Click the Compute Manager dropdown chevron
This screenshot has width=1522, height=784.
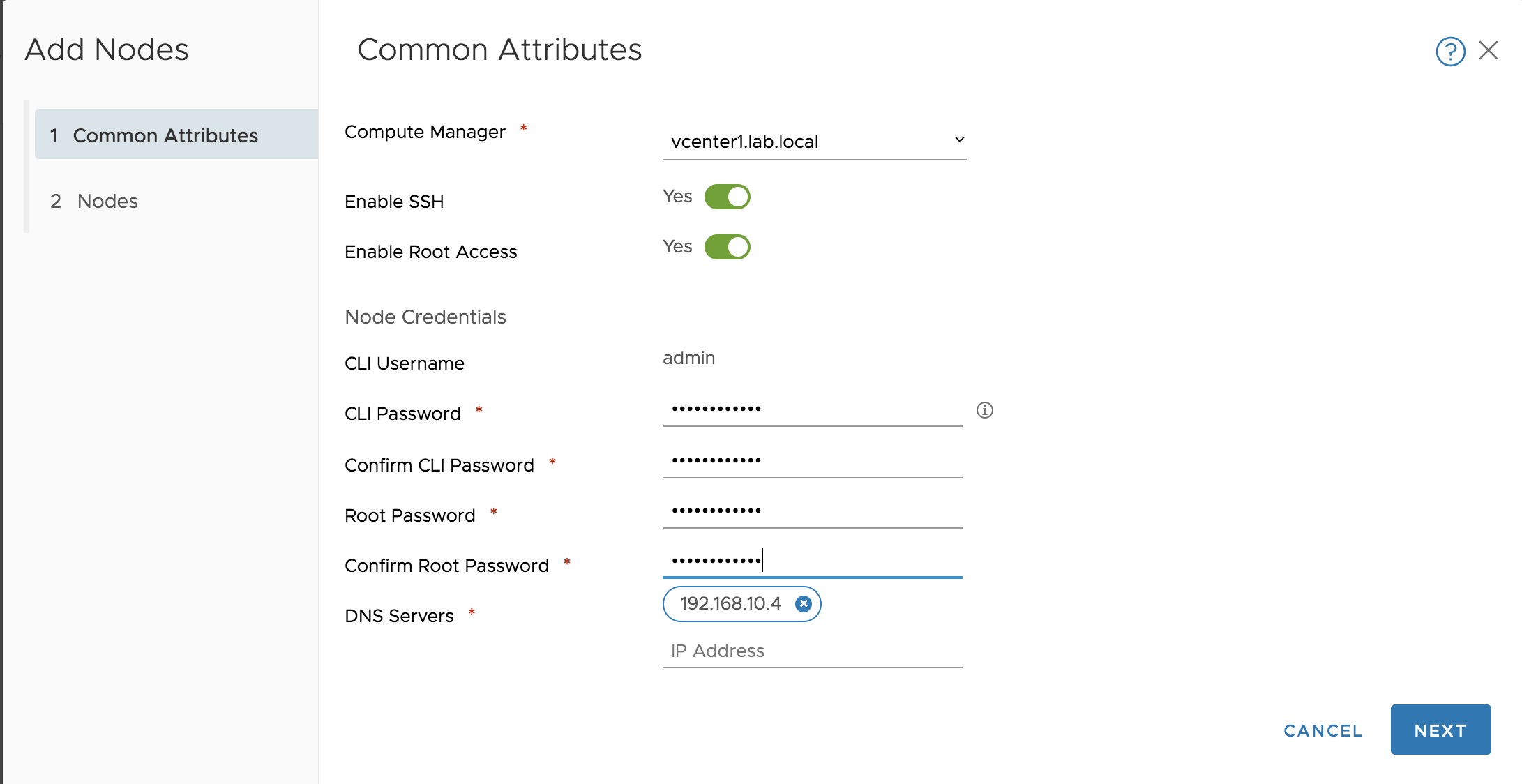tap(960, 139)
